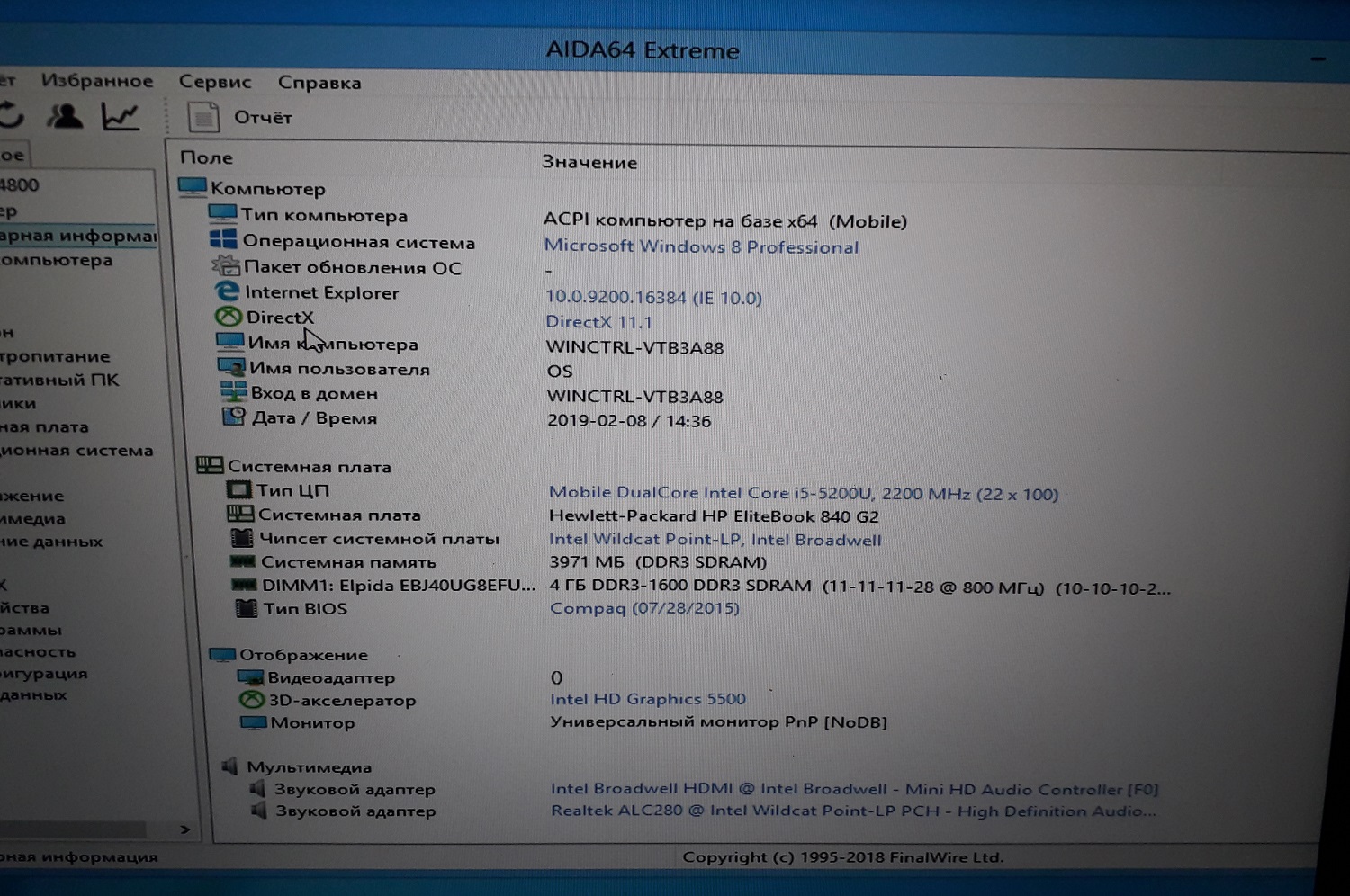Open the Microsoft Windows 8 Professional link
Screen dimensions: 1350x896
pyautogui.click(x=701, y=246)
